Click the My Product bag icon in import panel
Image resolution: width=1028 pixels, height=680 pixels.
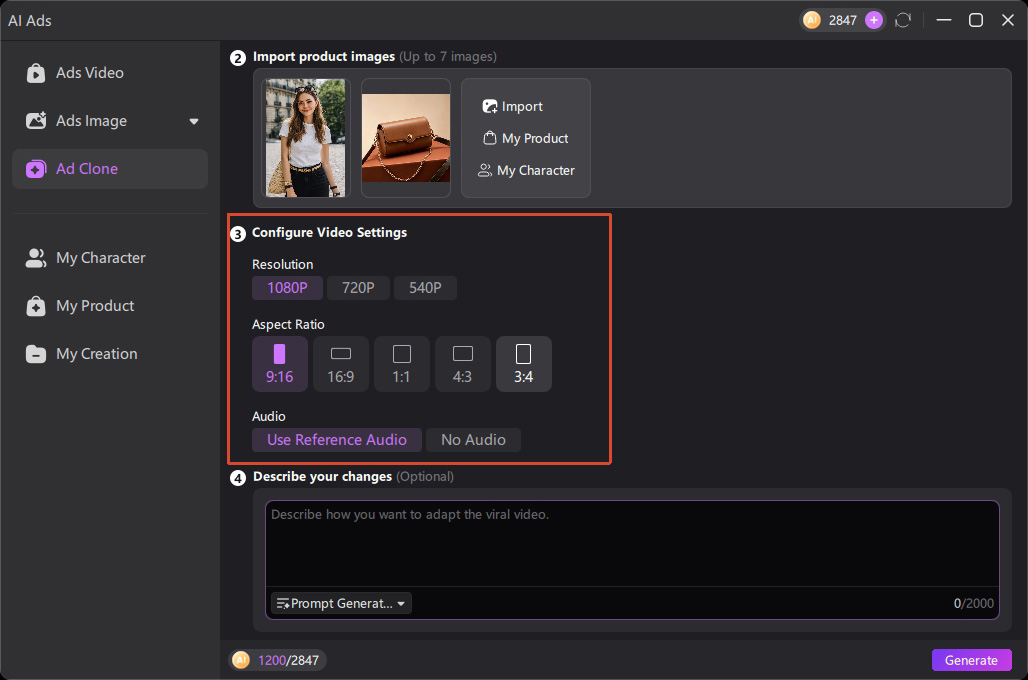(x=489, y=138)
